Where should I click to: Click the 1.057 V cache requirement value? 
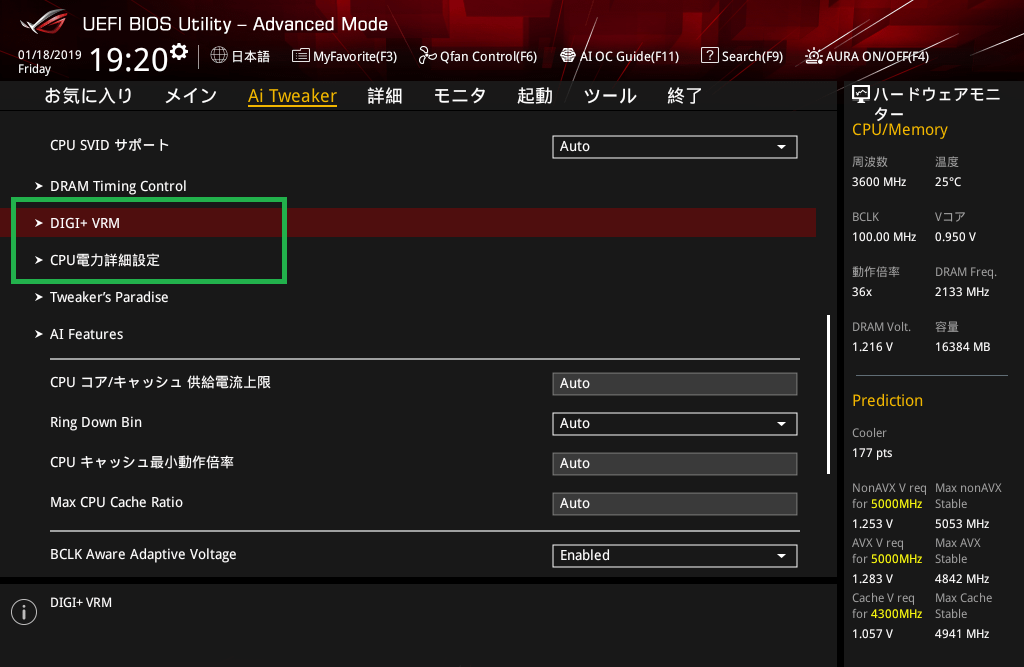pyautogui.click(x=872, y=633)
